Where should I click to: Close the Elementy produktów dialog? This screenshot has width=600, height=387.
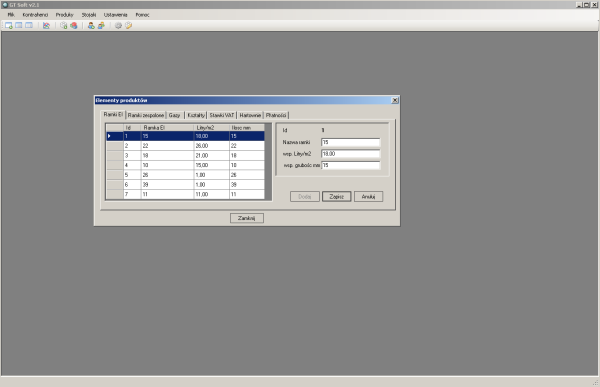395,100
